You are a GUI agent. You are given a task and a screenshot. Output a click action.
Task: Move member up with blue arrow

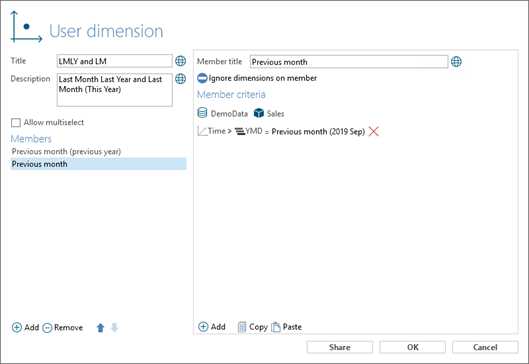coord(101,328)
